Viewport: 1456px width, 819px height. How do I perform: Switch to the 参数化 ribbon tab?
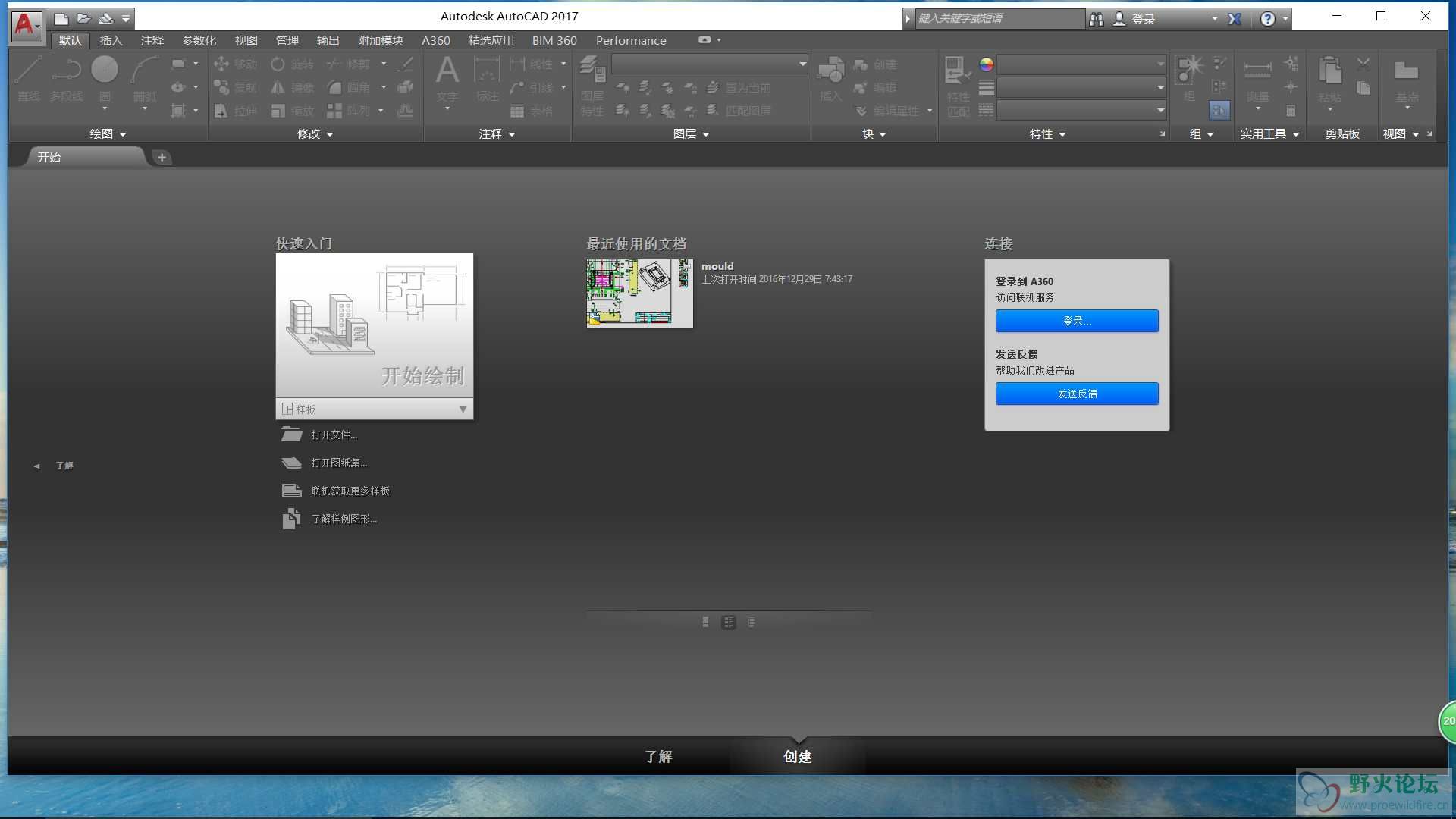(x=199, y=40)
